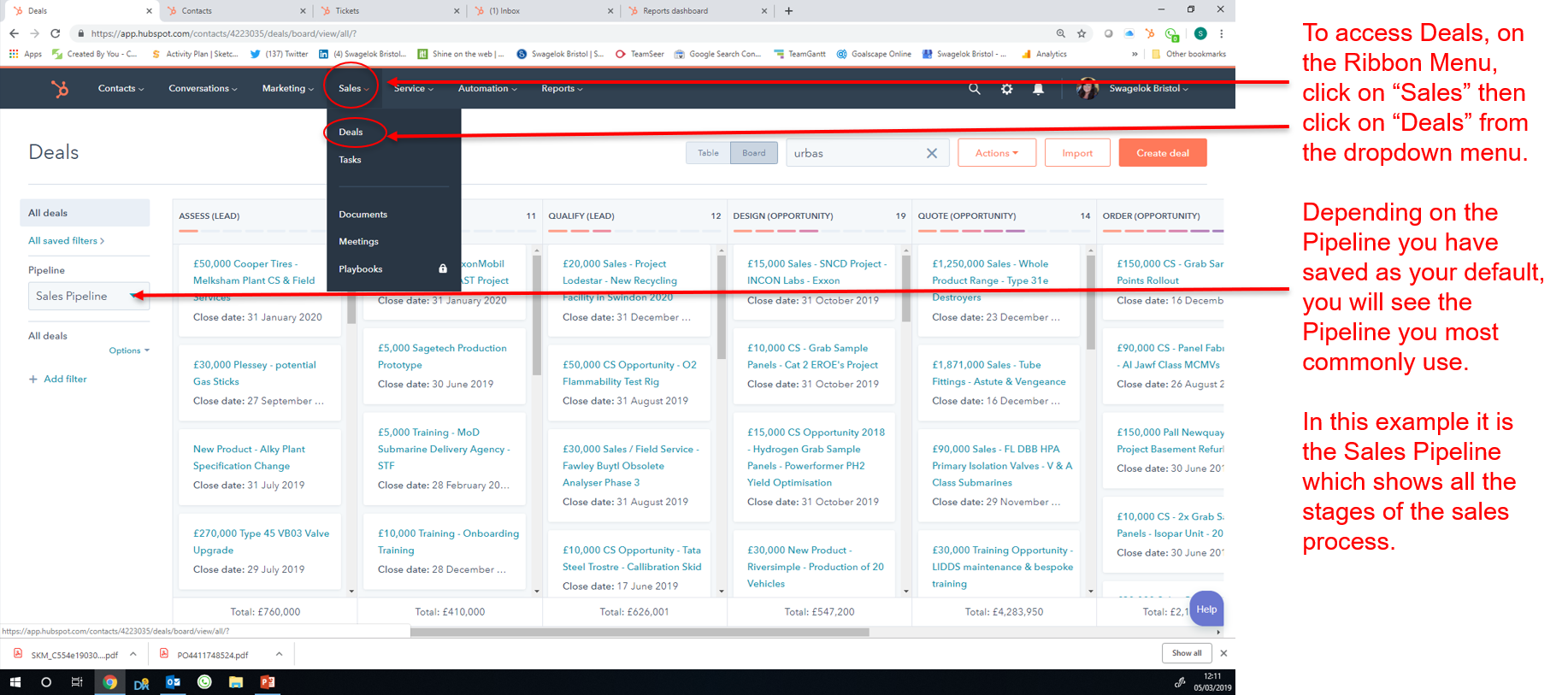Viewport: 1568px width, 695px height.
Task: Open the Windows Start menu
Action: [15, 682]
